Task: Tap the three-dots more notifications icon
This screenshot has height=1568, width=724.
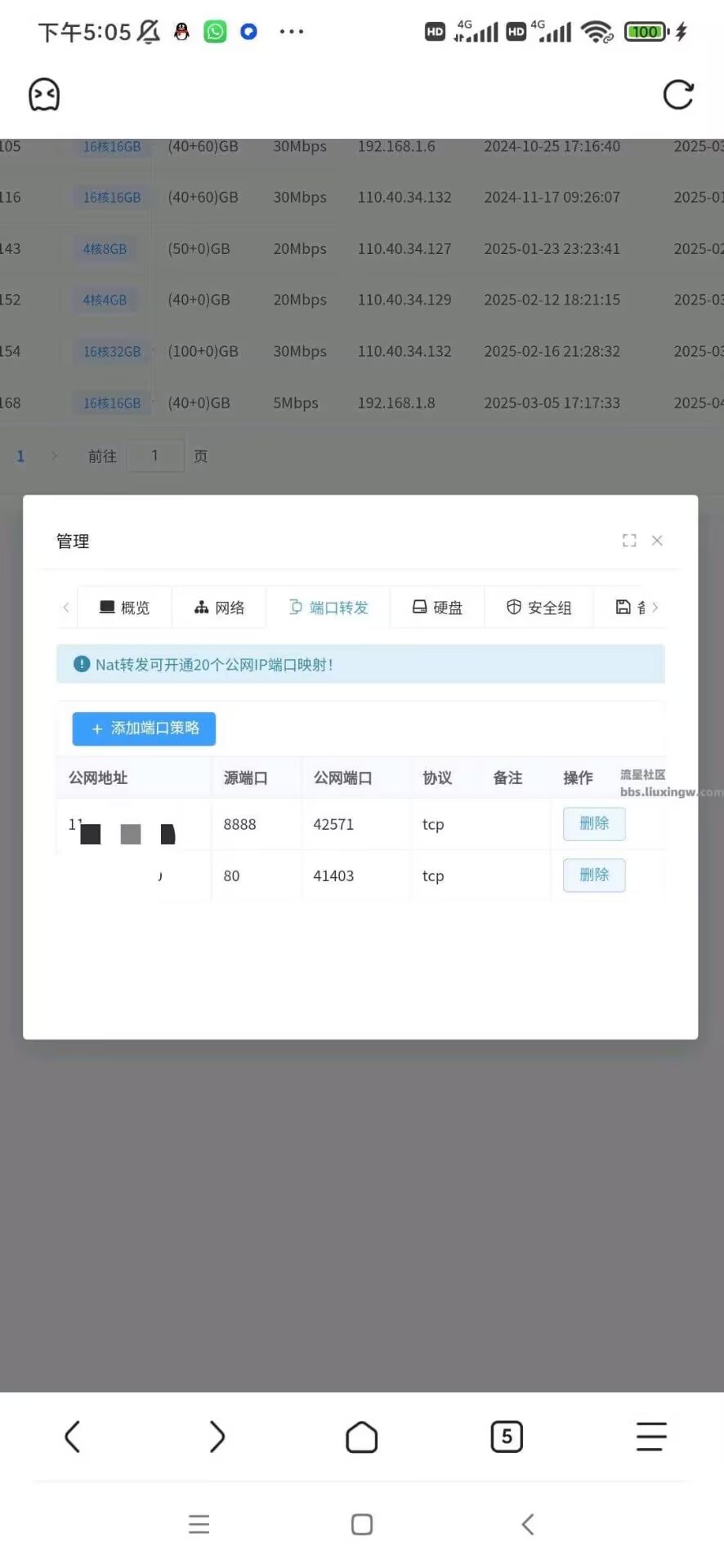Action: (292, 32)
